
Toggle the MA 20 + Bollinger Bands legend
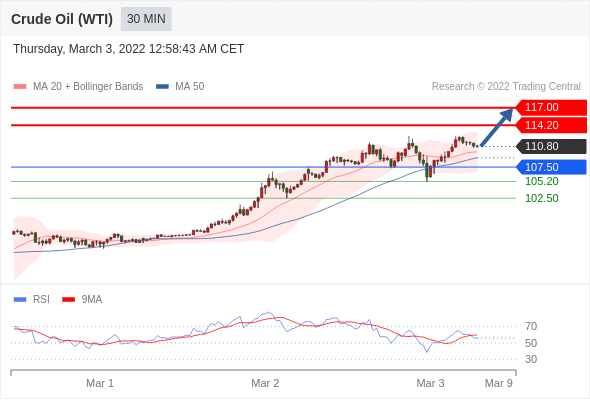pyautogui.click(x=78, y=87)
